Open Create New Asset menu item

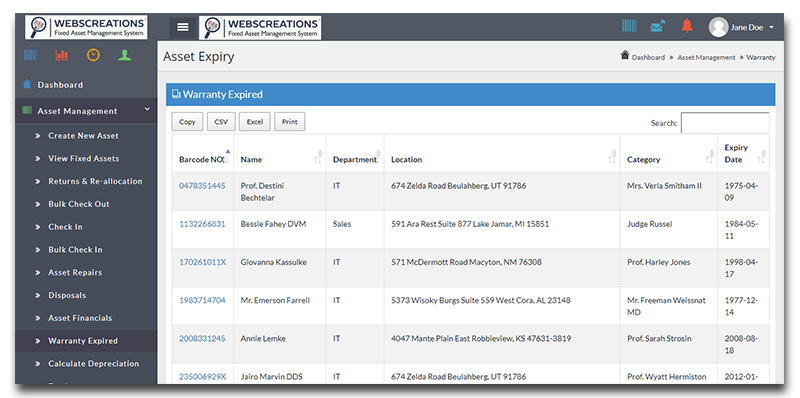tap(83, 136)
